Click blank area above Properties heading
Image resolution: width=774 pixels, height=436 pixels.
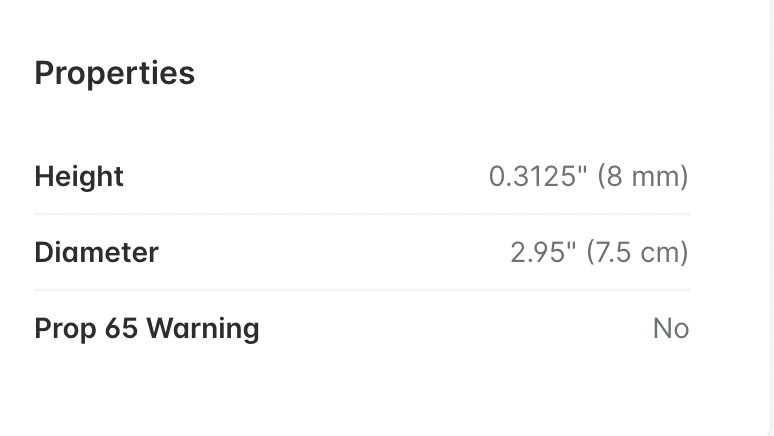click(x=362, y=27)
